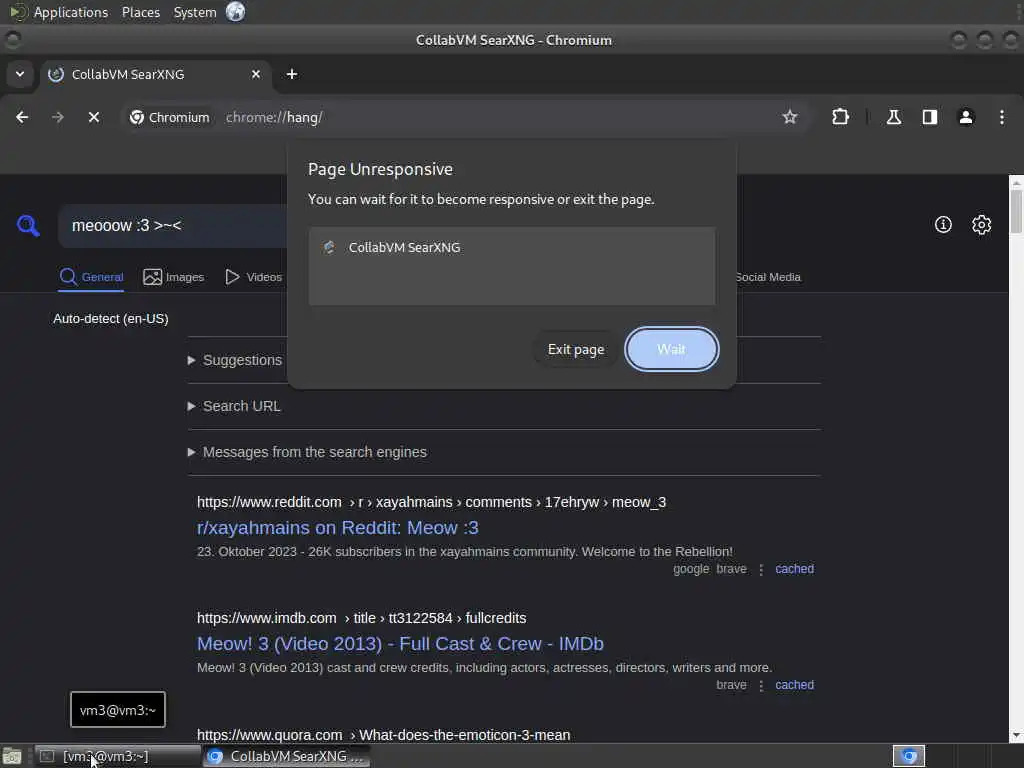Open the Extensions puzzle icon
This screenshot has height=768, width=1024.
pos(840,118)
